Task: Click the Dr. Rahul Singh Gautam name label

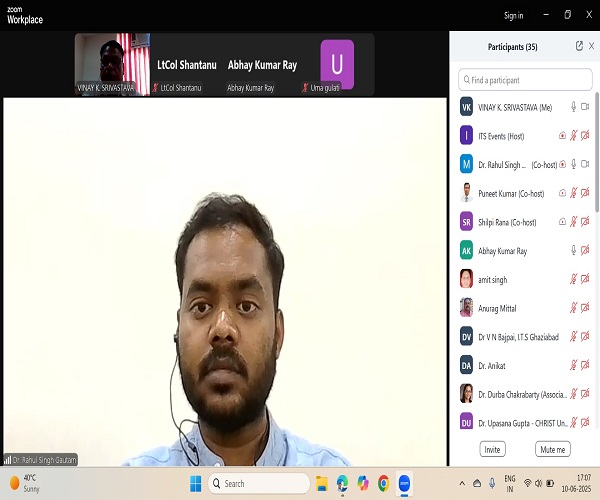Action: point(41,459)
